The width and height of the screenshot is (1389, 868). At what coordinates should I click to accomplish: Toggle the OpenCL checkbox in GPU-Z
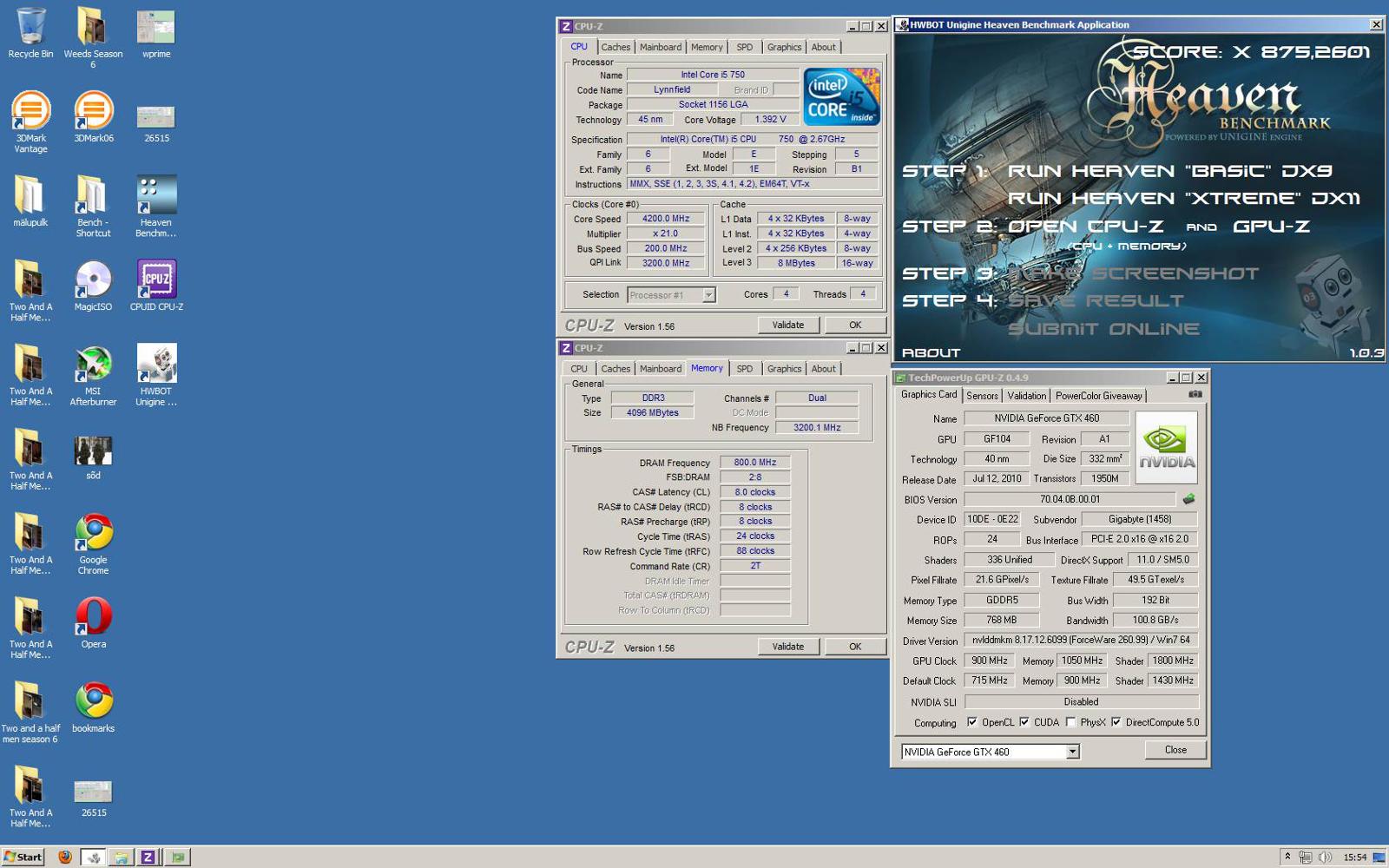coord(972,722)
